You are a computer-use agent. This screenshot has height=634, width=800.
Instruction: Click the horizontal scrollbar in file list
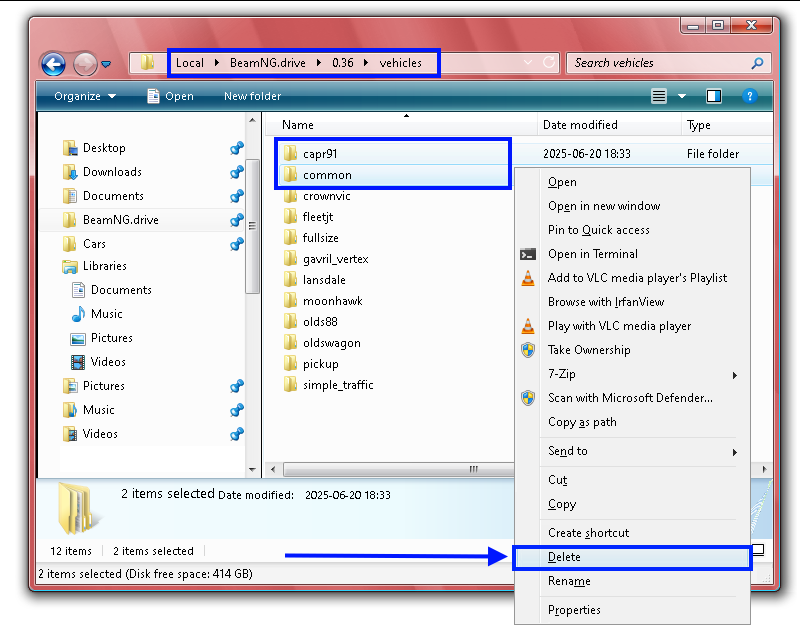(398, 469)
